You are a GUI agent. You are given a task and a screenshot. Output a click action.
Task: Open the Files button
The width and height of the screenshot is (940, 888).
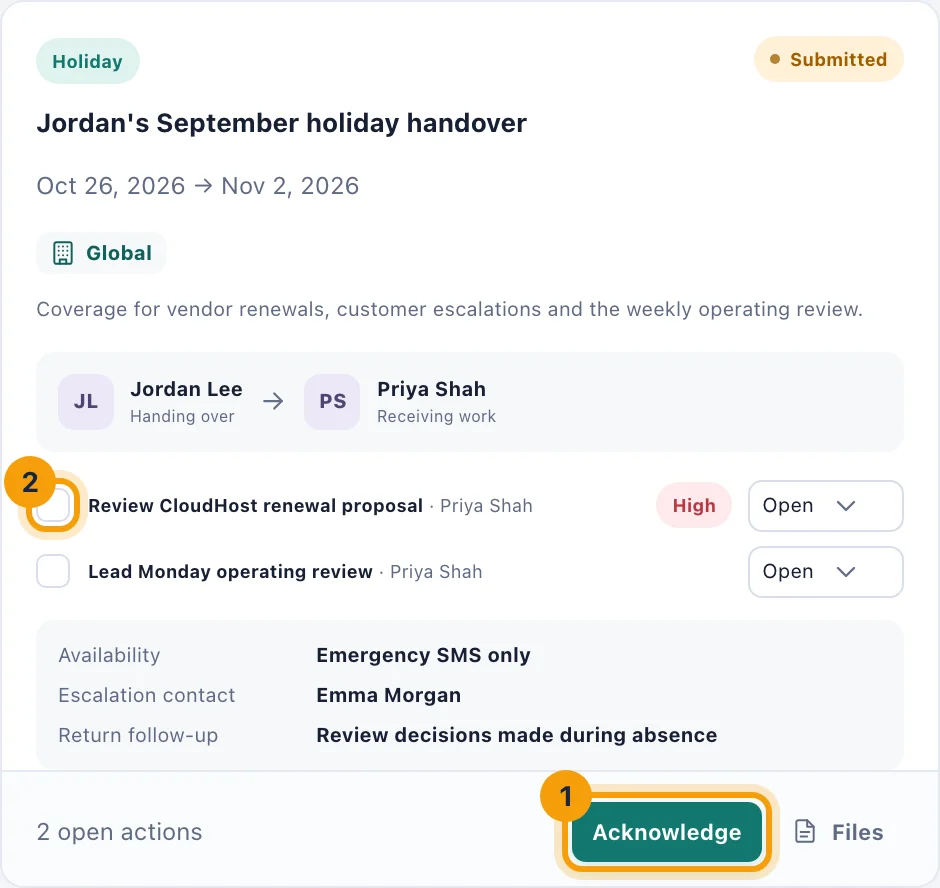839,832
